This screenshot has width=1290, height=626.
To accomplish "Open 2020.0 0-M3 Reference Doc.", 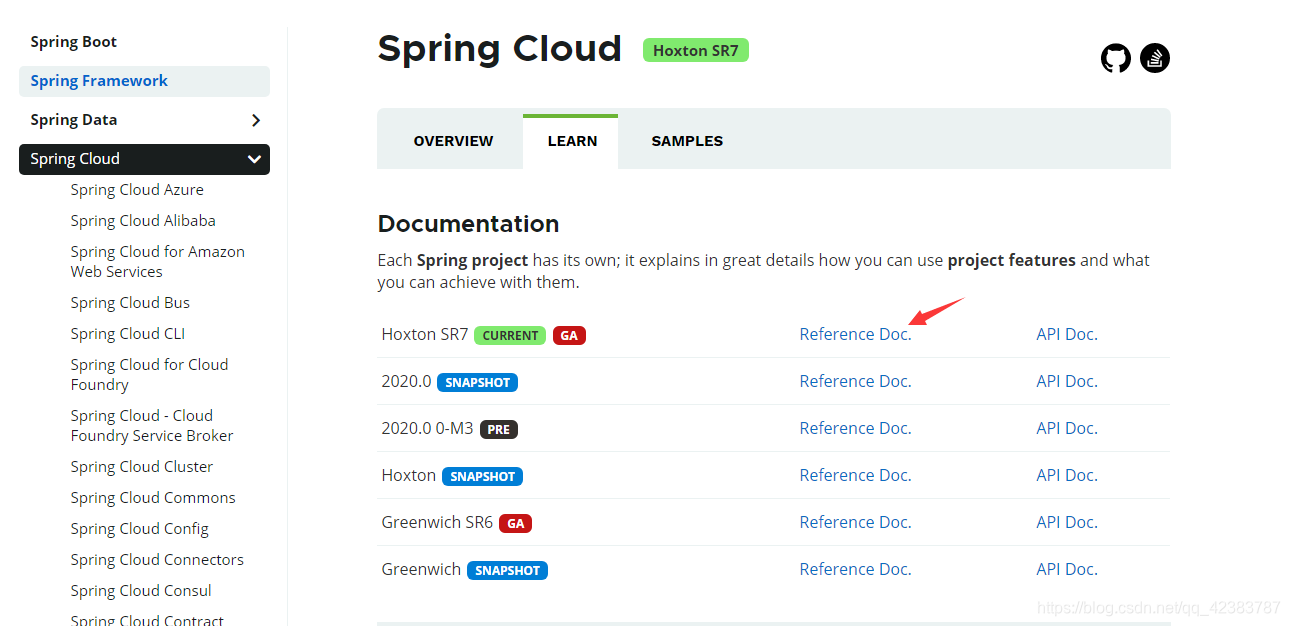I will pyautogui.click(x=855, y=428).
